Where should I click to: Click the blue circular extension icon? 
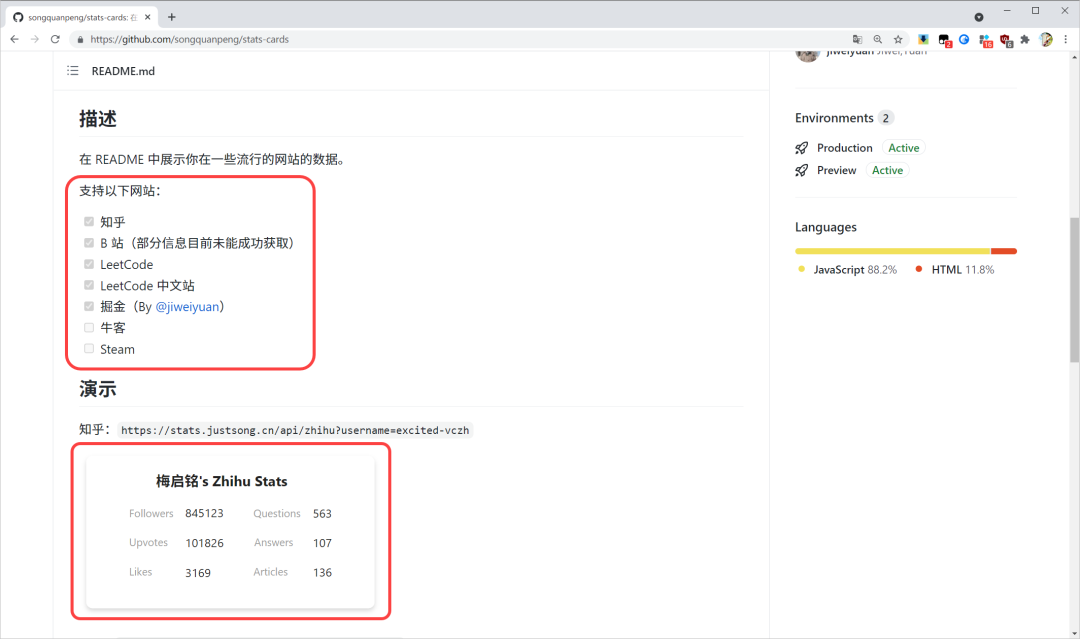964,39
